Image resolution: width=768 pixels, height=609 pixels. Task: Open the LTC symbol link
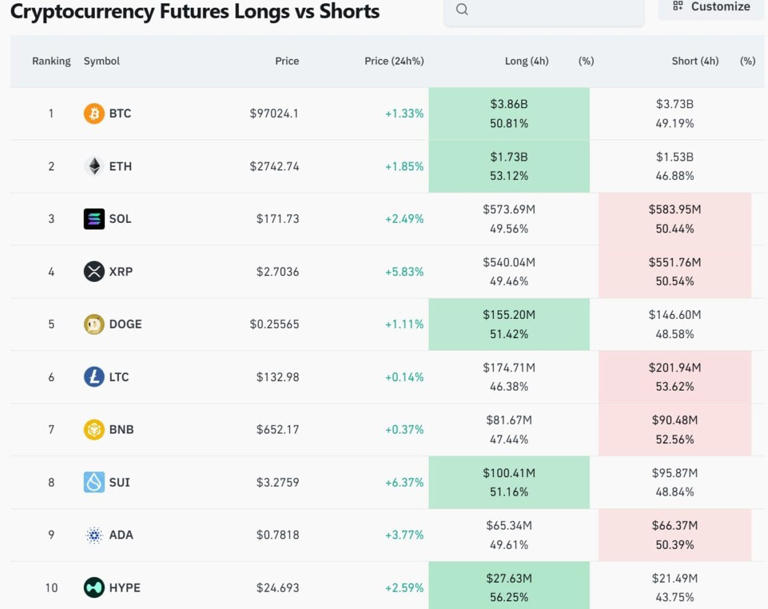(119, 377)
